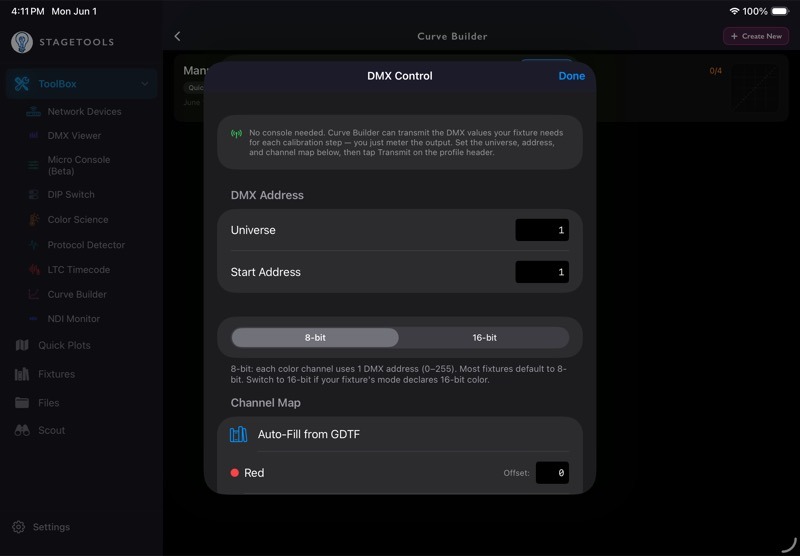Screen dimensions: 800x556
Task: Open Settings in sidebar
Action: tap(51, 527)
